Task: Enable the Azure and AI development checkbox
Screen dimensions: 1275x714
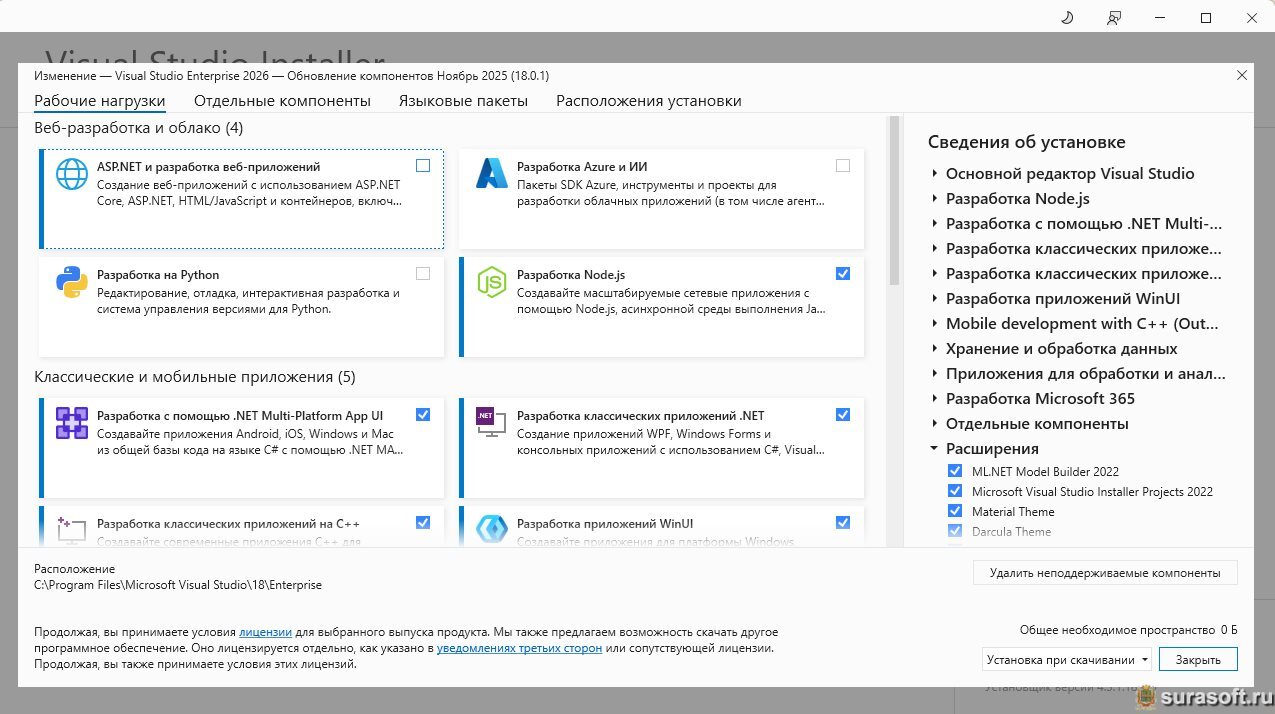Action: coord(843,166)
